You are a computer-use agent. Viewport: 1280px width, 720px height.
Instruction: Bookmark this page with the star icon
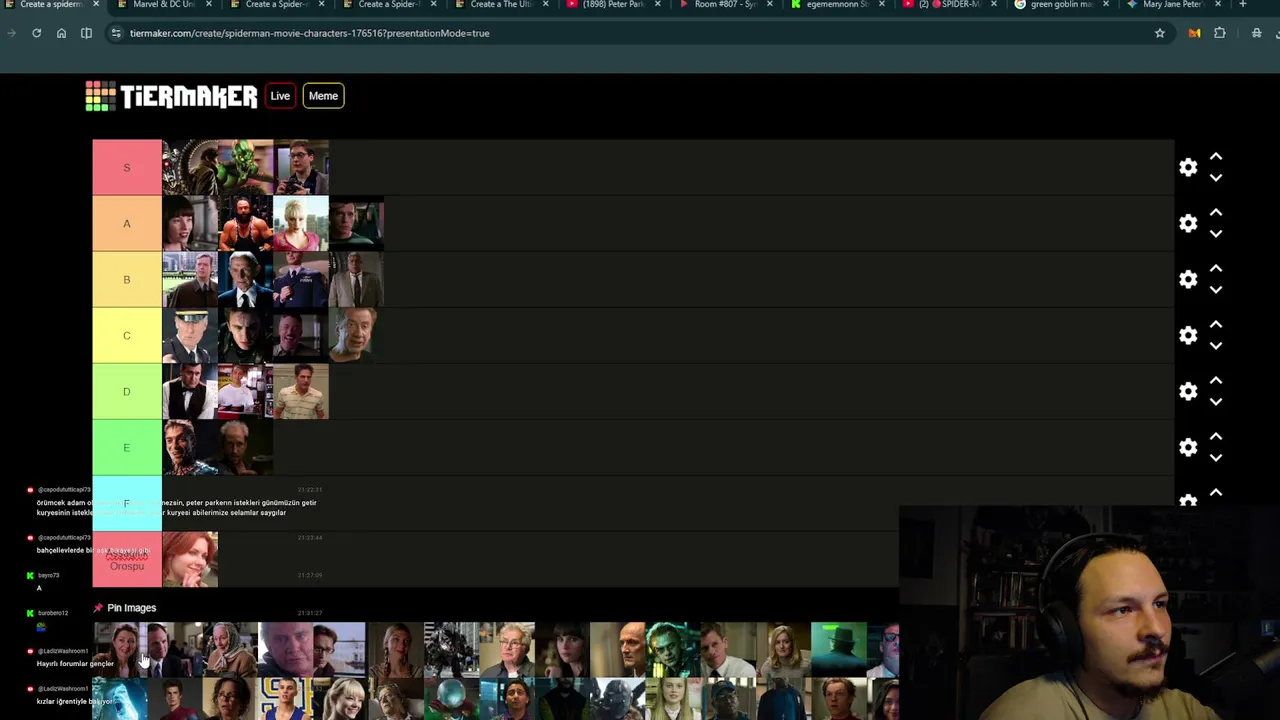click(1160, 33)
